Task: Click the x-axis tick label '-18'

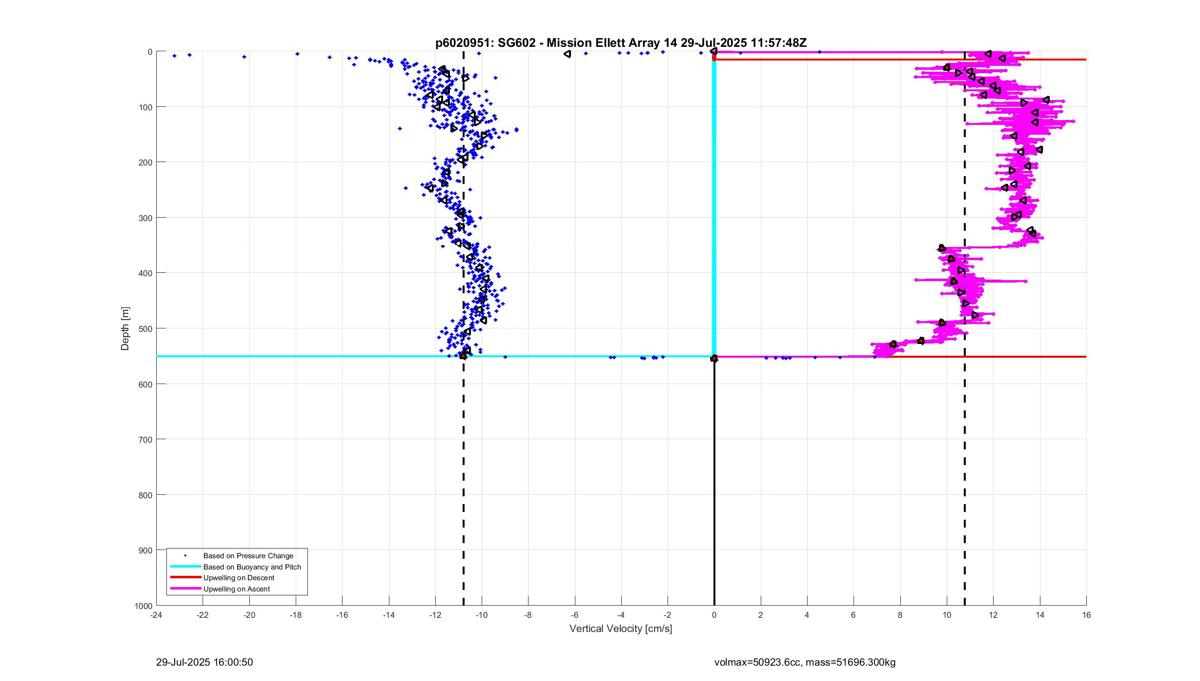Action: pyautogui.click(x=296, y=616)
